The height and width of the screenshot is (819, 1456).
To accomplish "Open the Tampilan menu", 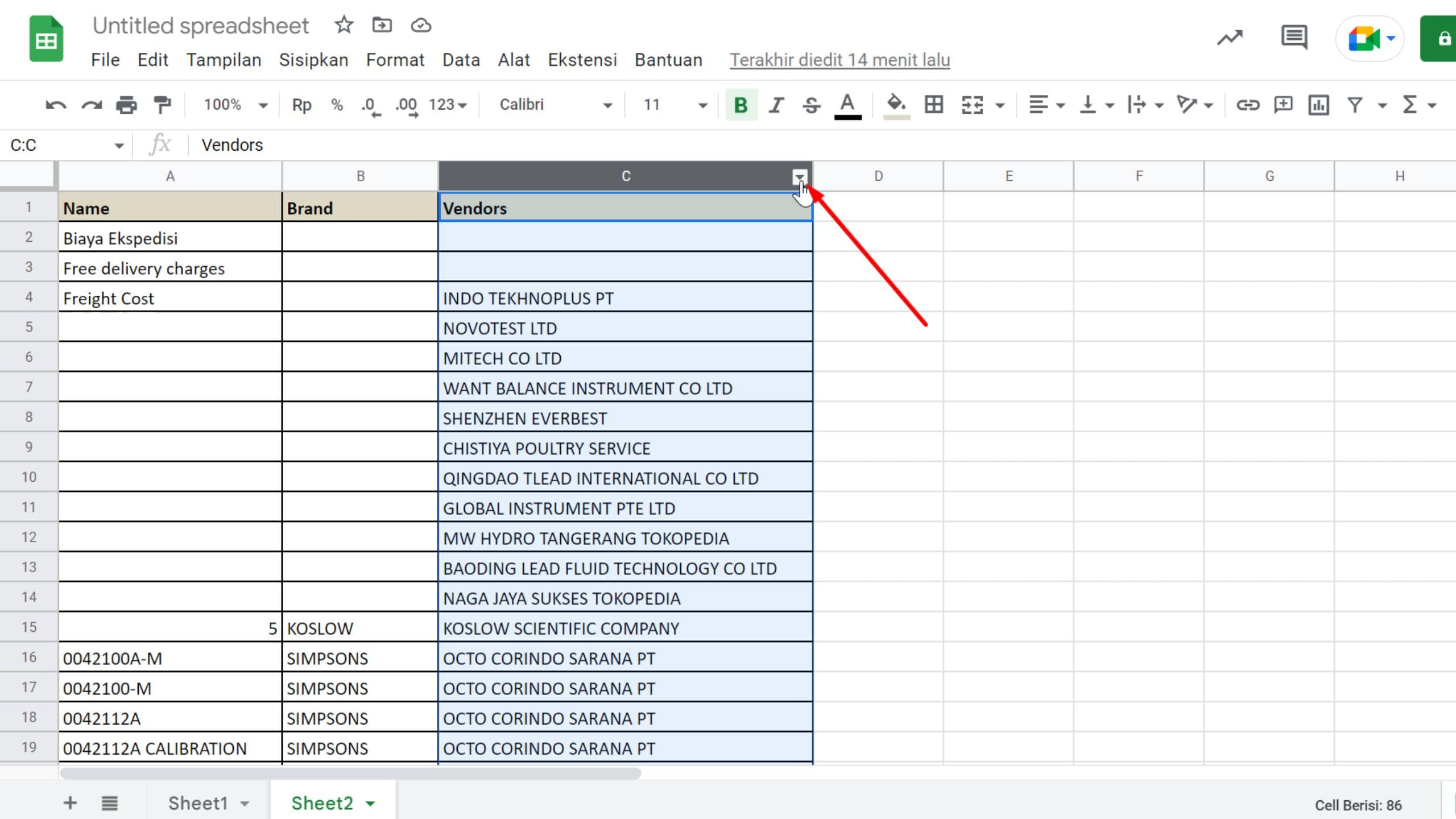I will coord(224,60).
